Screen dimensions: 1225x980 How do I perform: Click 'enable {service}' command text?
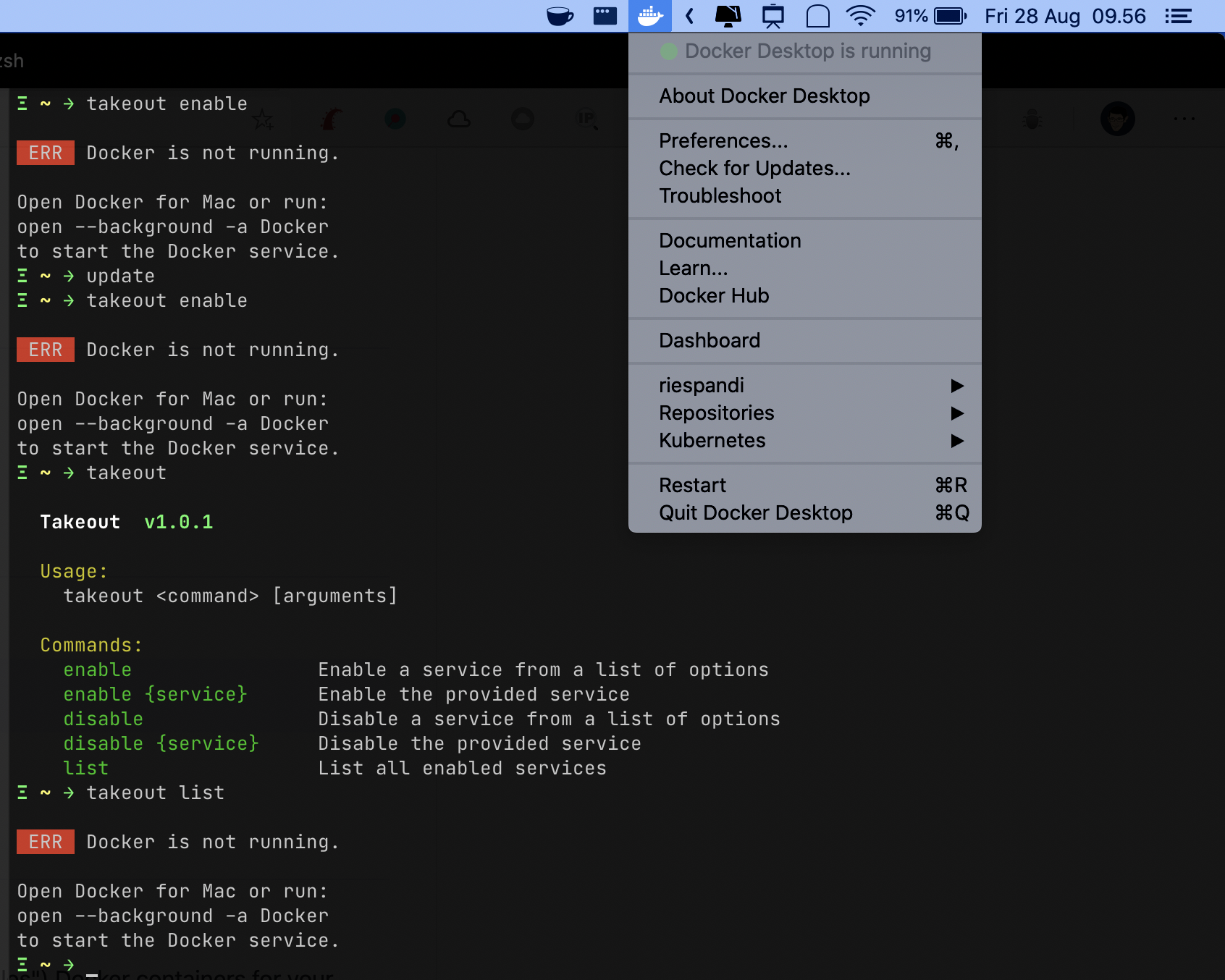click(156, 694)
